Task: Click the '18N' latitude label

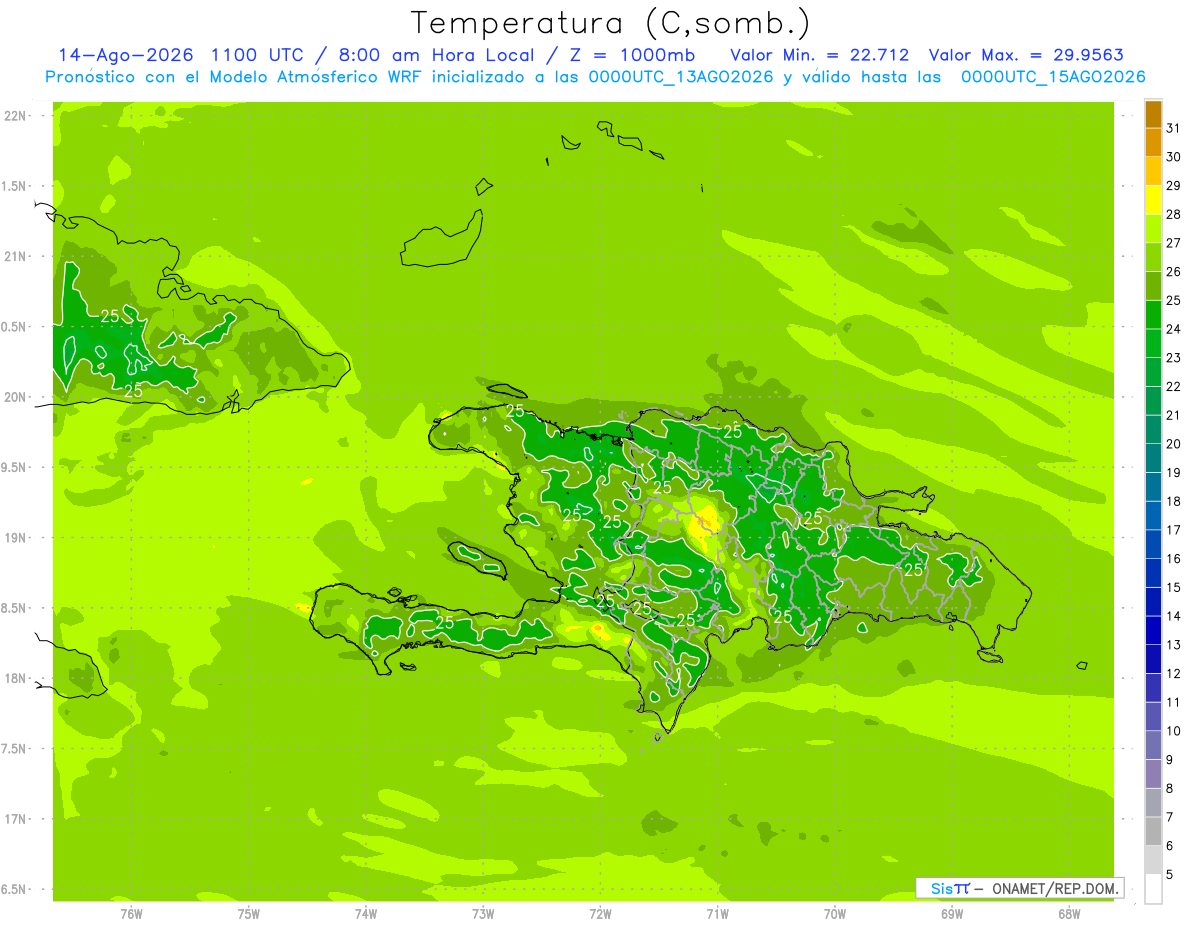Action: point(13,678)
